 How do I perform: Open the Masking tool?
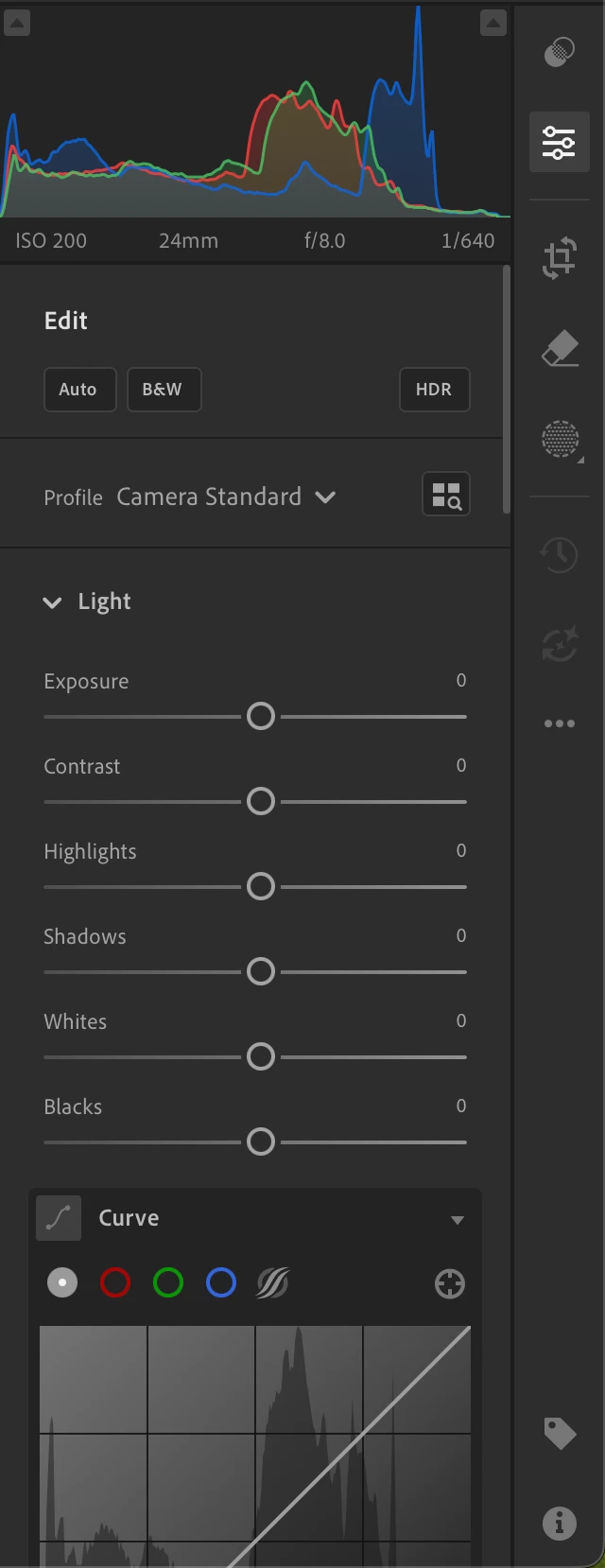(561, 440)
